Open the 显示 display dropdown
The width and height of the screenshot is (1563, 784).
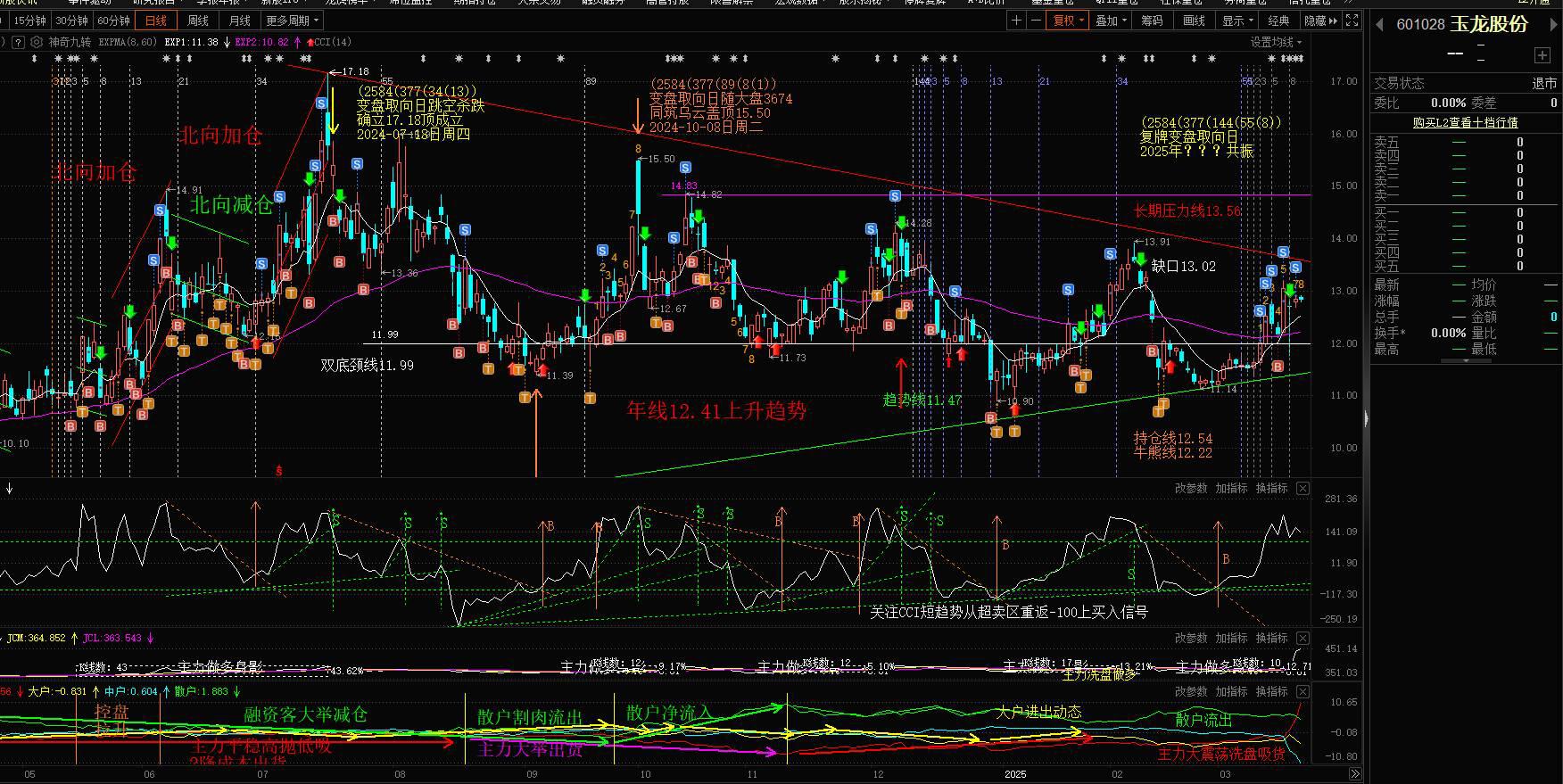1237,21
